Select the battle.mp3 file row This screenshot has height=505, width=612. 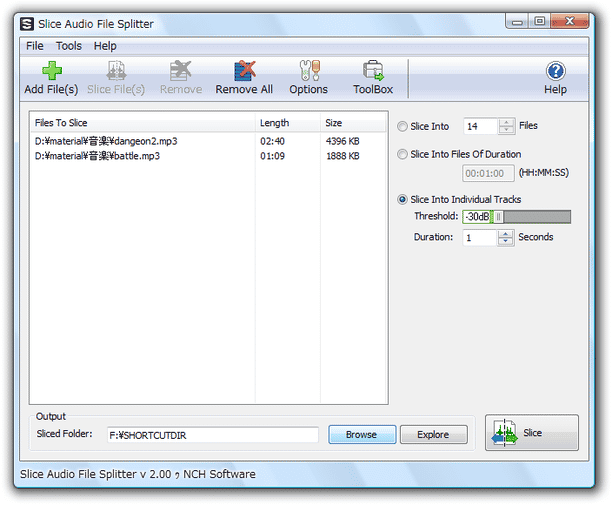click(x=209, y=156)
